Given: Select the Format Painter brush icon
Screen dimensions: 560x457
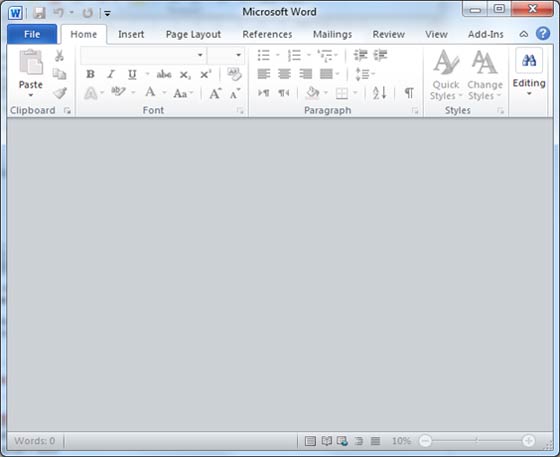Looking at the screenshot, I should [60, 94].
